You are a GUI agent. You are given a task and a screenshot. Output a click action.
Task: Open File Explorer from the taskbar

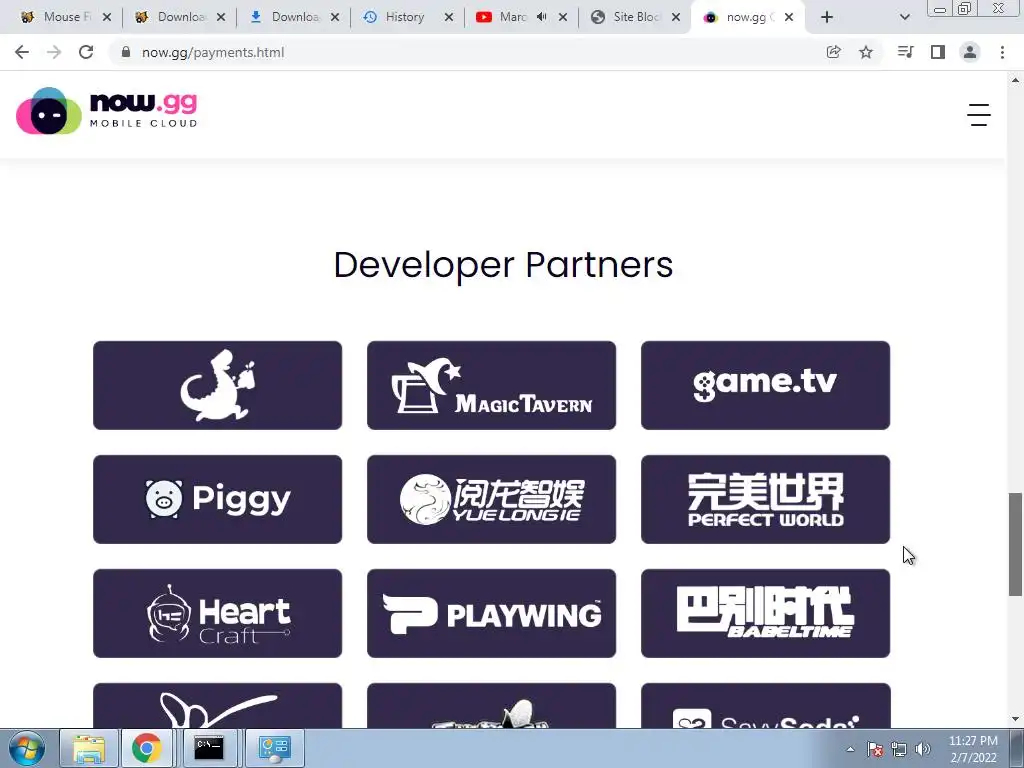pos(89,748)
